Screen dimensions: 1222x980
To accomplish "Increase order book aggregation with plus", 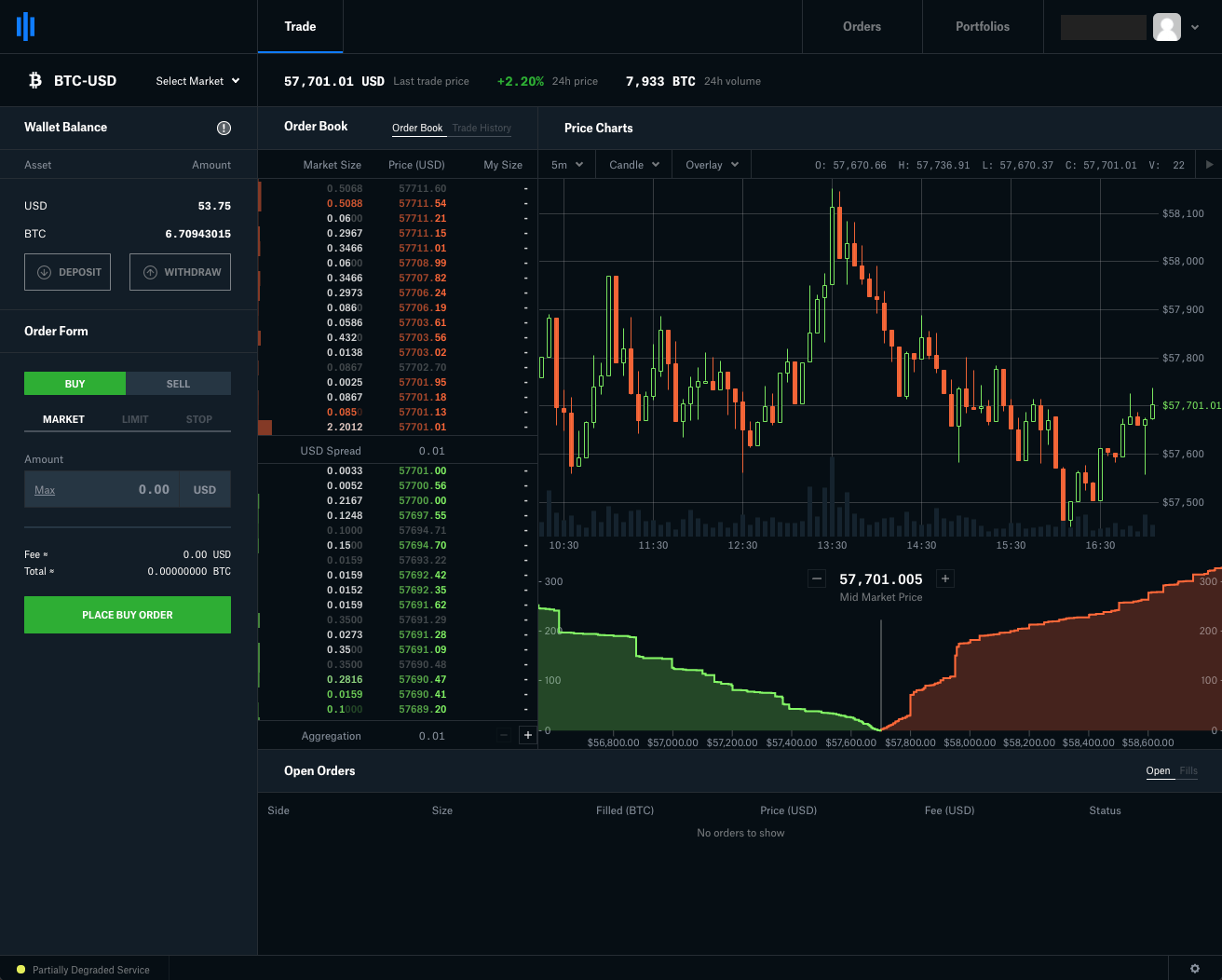I will pyautogui.click(x=527, y=735).
